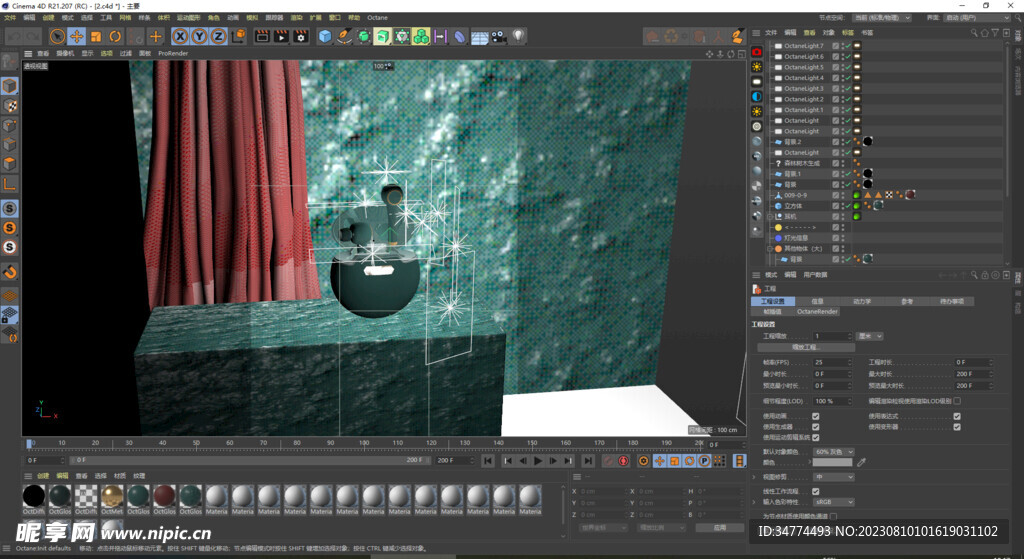Disable the 线性工作流程 checkbox
The width and height of the screenshot is (1024, 559).
(816, 491)
